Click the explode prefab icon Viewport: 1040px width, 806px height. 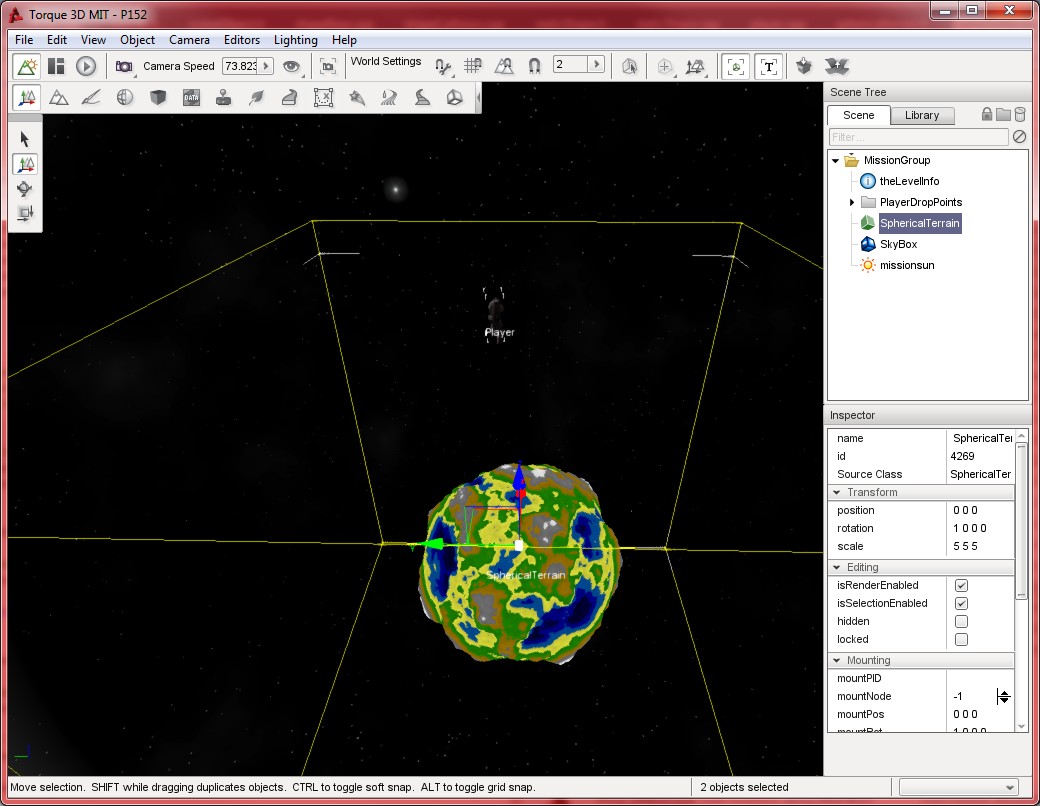(x=837, y=66)
